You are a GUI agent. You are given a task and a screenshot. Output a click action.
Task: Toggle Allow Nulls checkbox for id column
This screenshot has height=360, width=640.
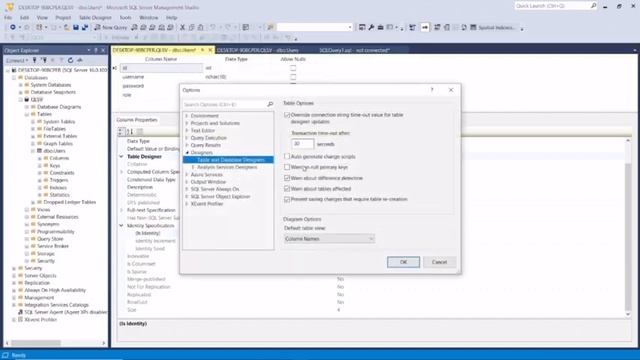293,68
